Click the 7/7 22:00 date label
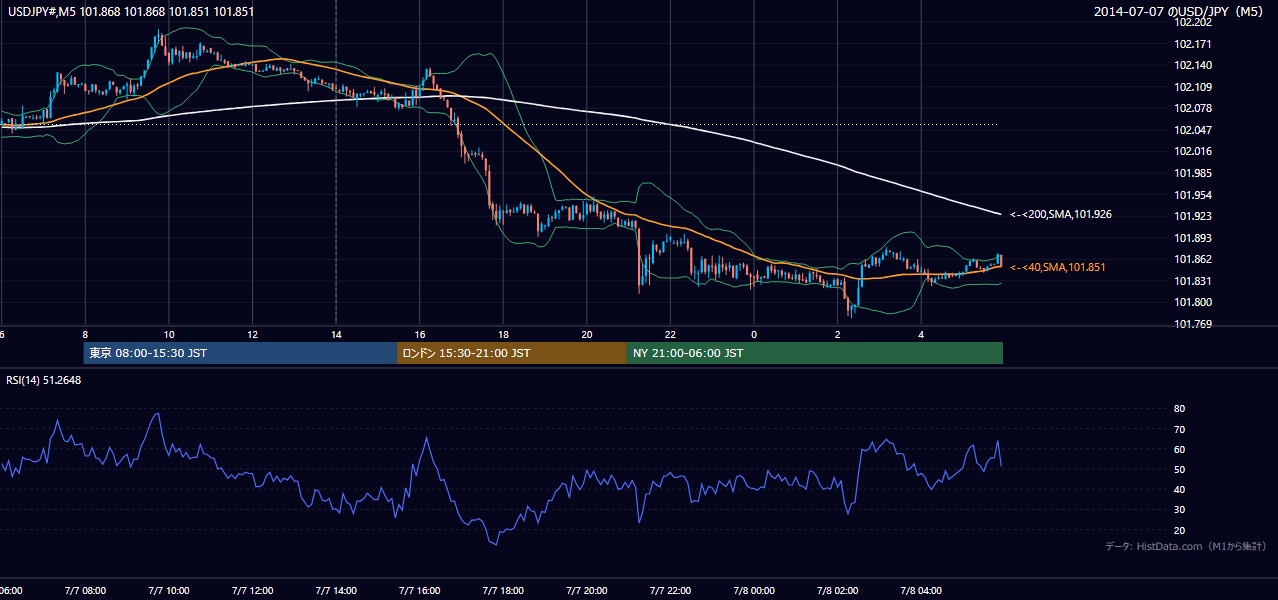1278x600 pixels. [671, 590]
